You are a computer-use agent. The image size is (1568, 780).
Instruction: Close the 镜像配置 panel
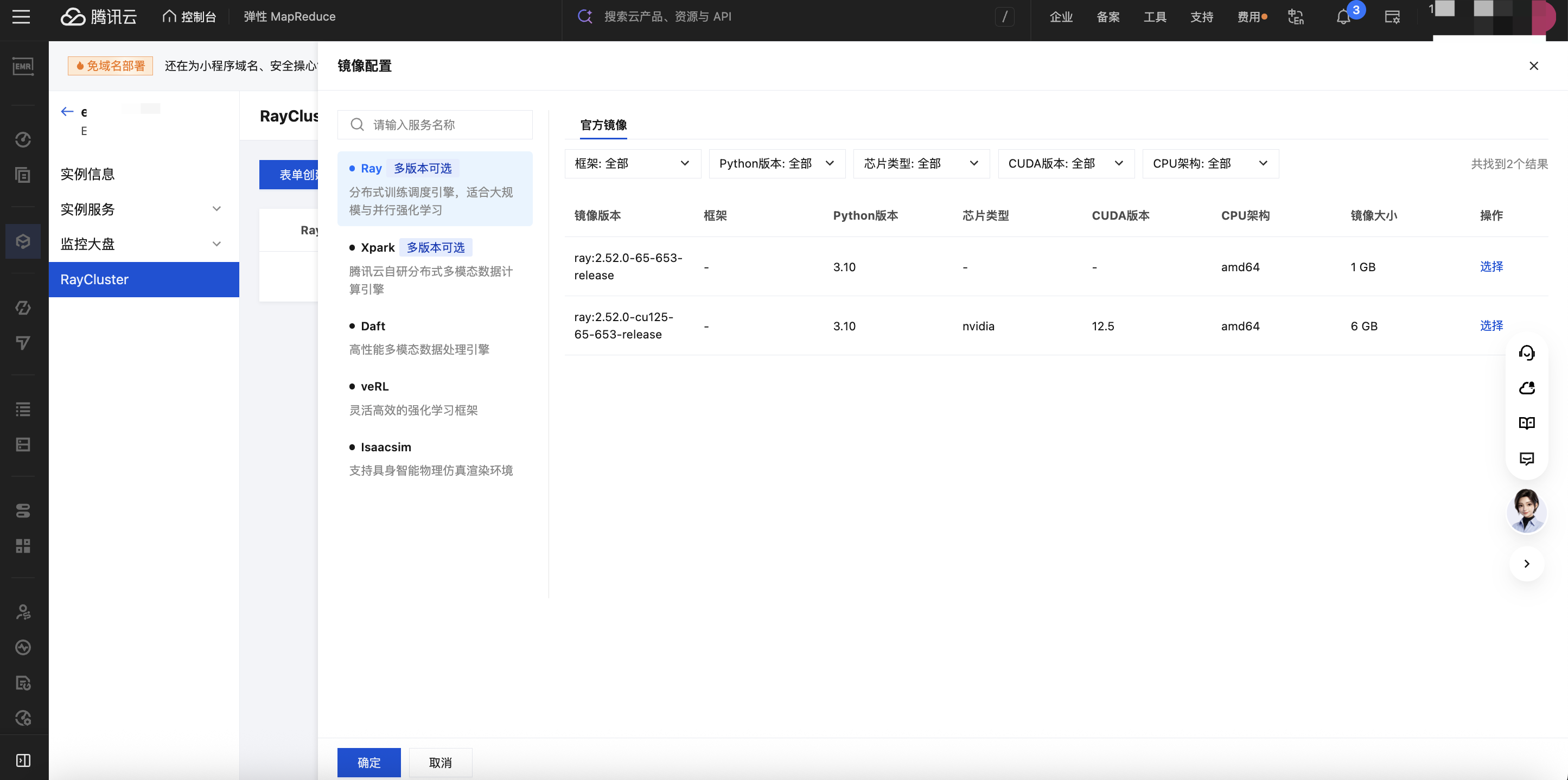1534,66
